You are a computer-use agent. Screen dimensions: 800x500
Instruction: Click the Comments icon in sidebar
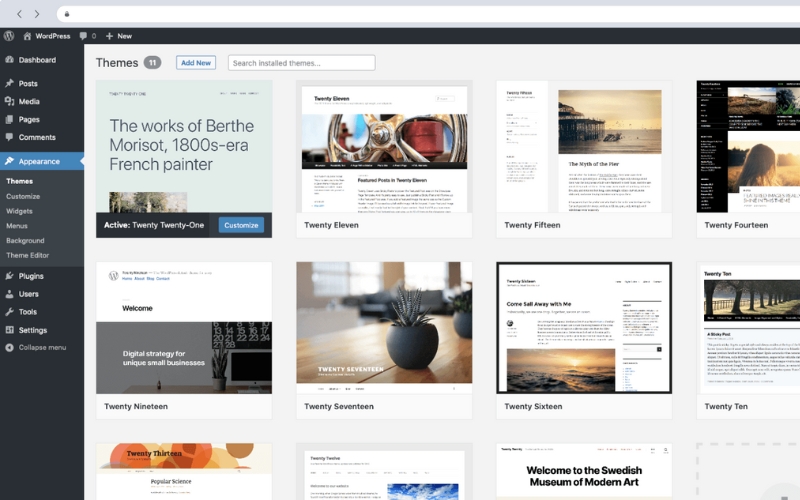tap(9, 137)
